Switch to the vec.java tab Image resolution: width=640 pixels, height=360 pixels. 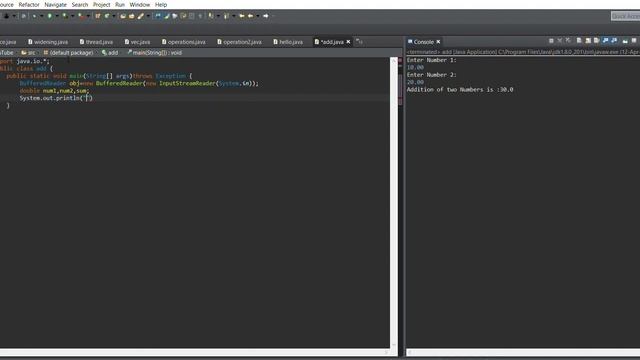pos(138,42)
